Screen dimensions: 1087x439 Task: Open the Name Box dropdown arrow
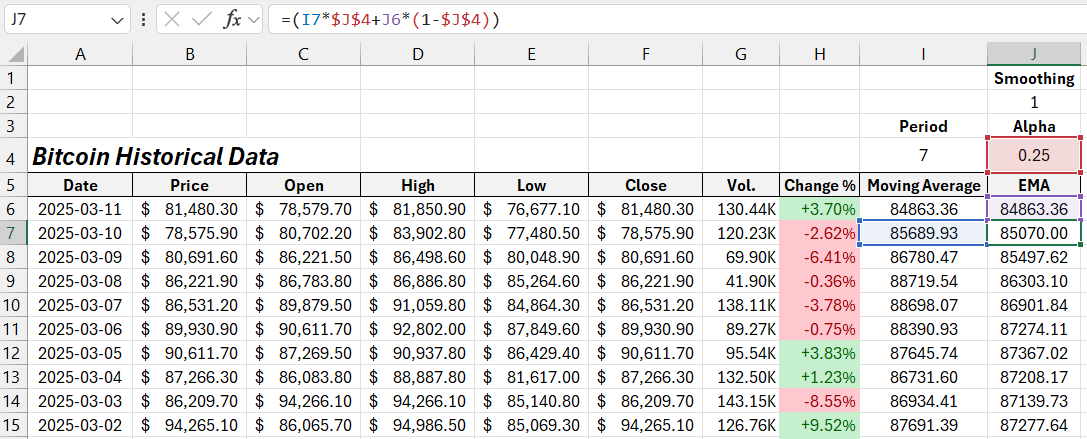116,20
